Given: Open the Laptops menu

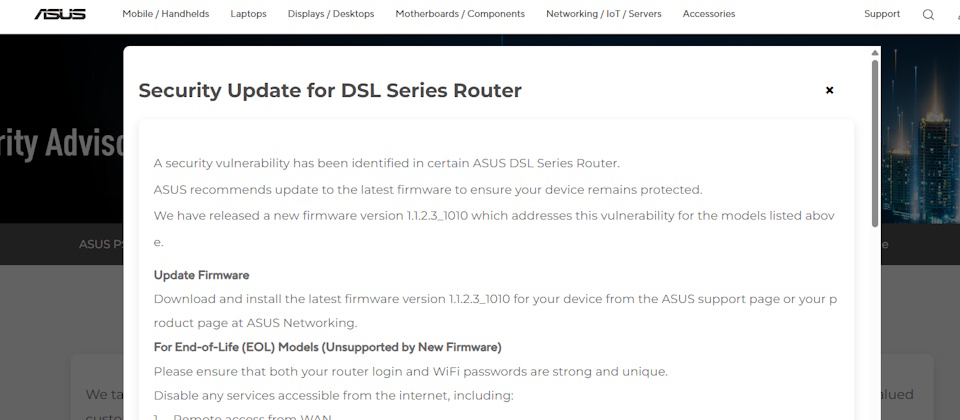Looking at the screenshot, I should [x=248, y=14].
